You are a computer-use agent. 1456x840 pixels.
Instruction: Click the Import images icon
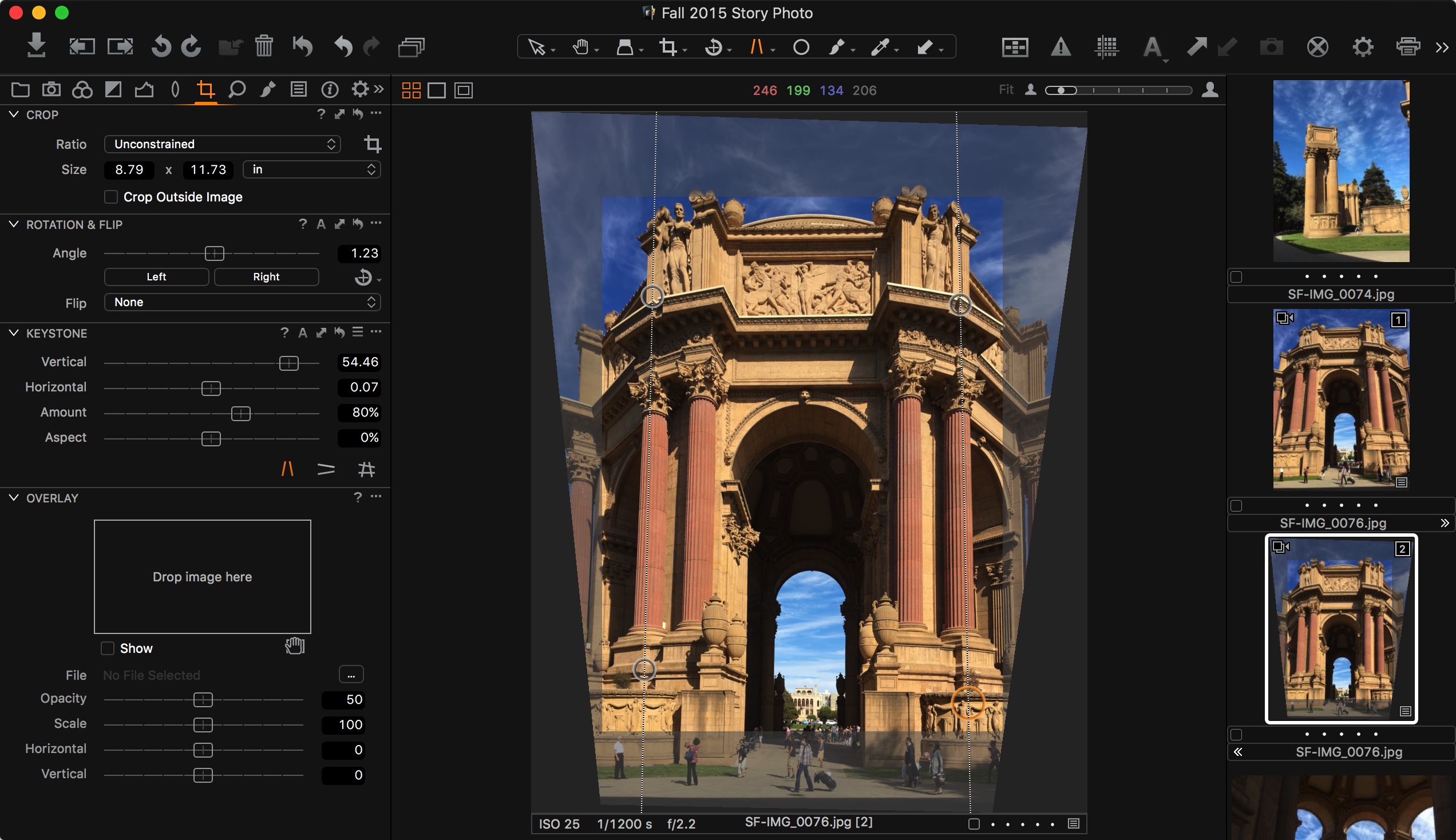[x=36, y=46]
